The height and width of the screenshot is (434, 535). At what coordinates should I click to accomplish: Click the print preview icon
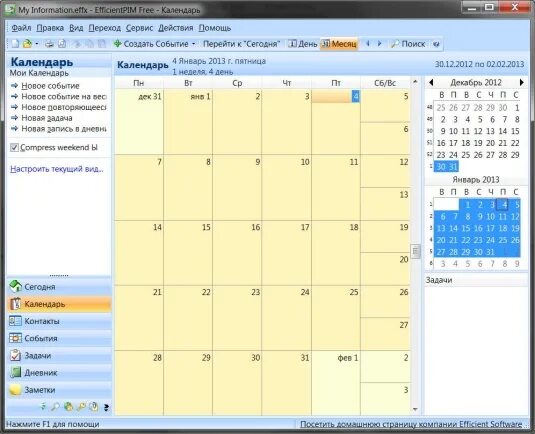pos(62,44)
